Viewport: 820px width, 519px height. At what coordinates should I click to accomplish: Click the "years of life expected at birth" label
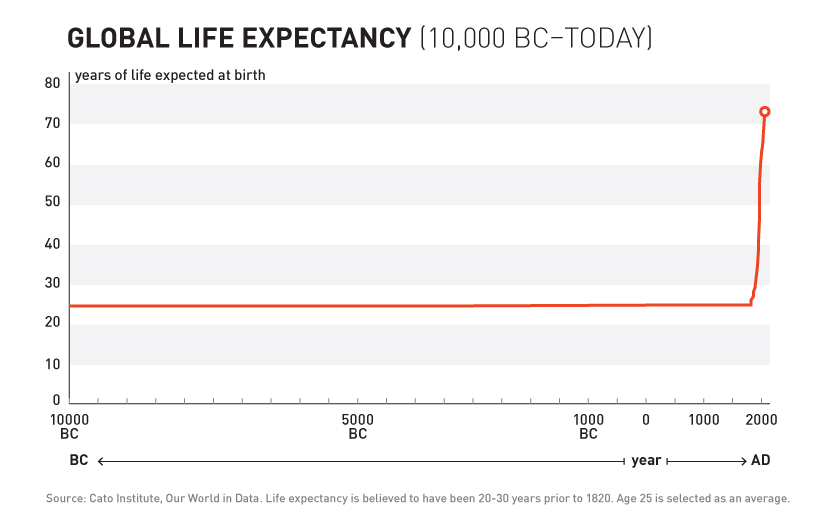coord(170,75)
